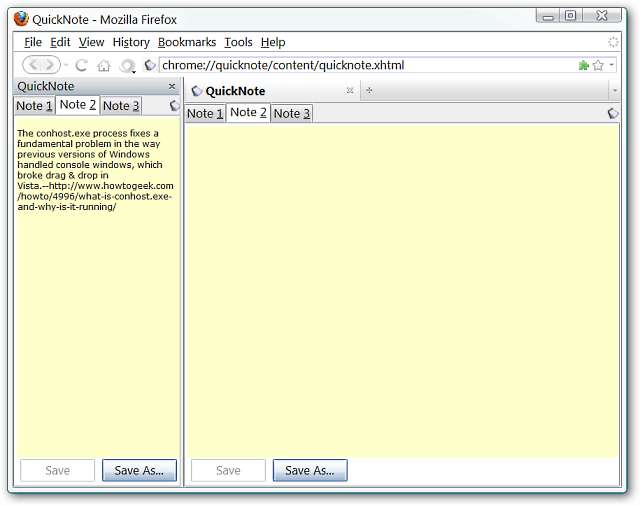Click Save As... in main panel
The width and height of the screenshot is (640, 506).
[310, 470]
